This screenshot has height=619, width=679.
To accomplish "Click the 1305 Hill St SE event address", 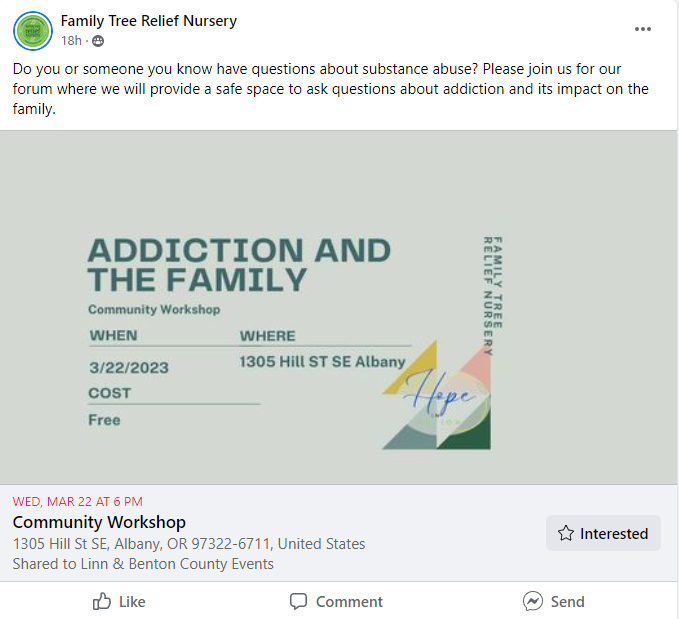I will click(x=189, y=544).
